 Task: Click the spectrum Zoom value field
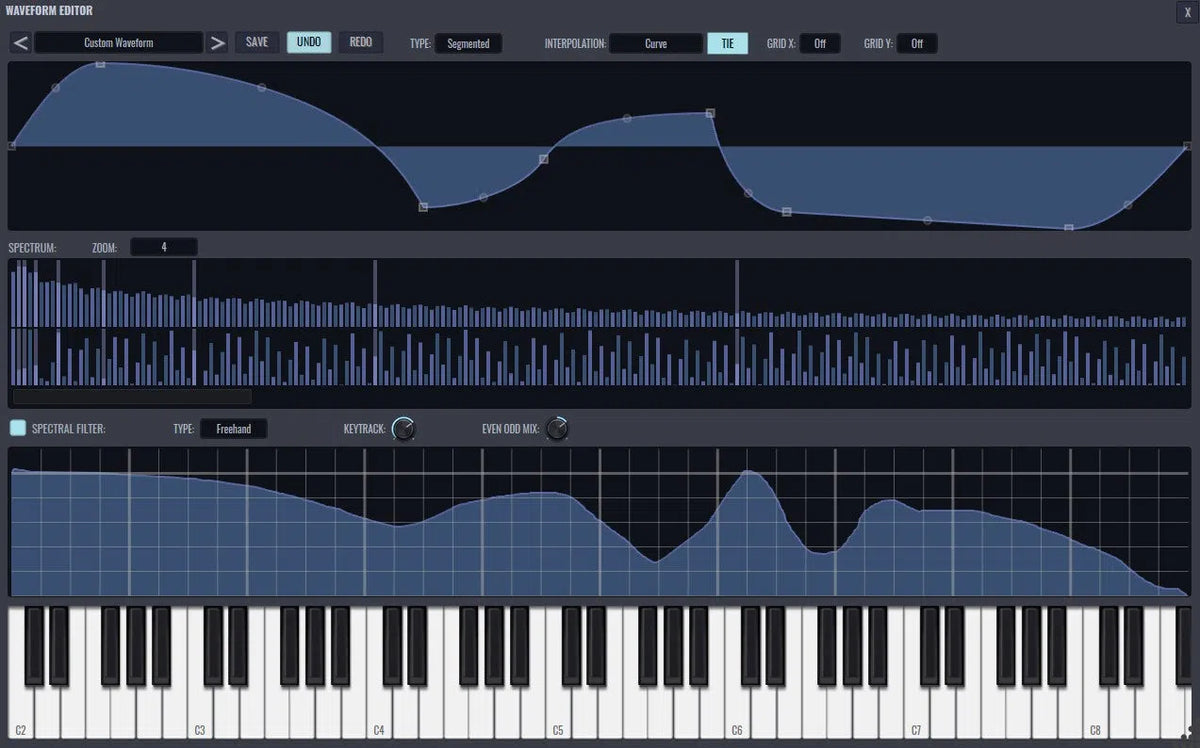coord(163,246)
